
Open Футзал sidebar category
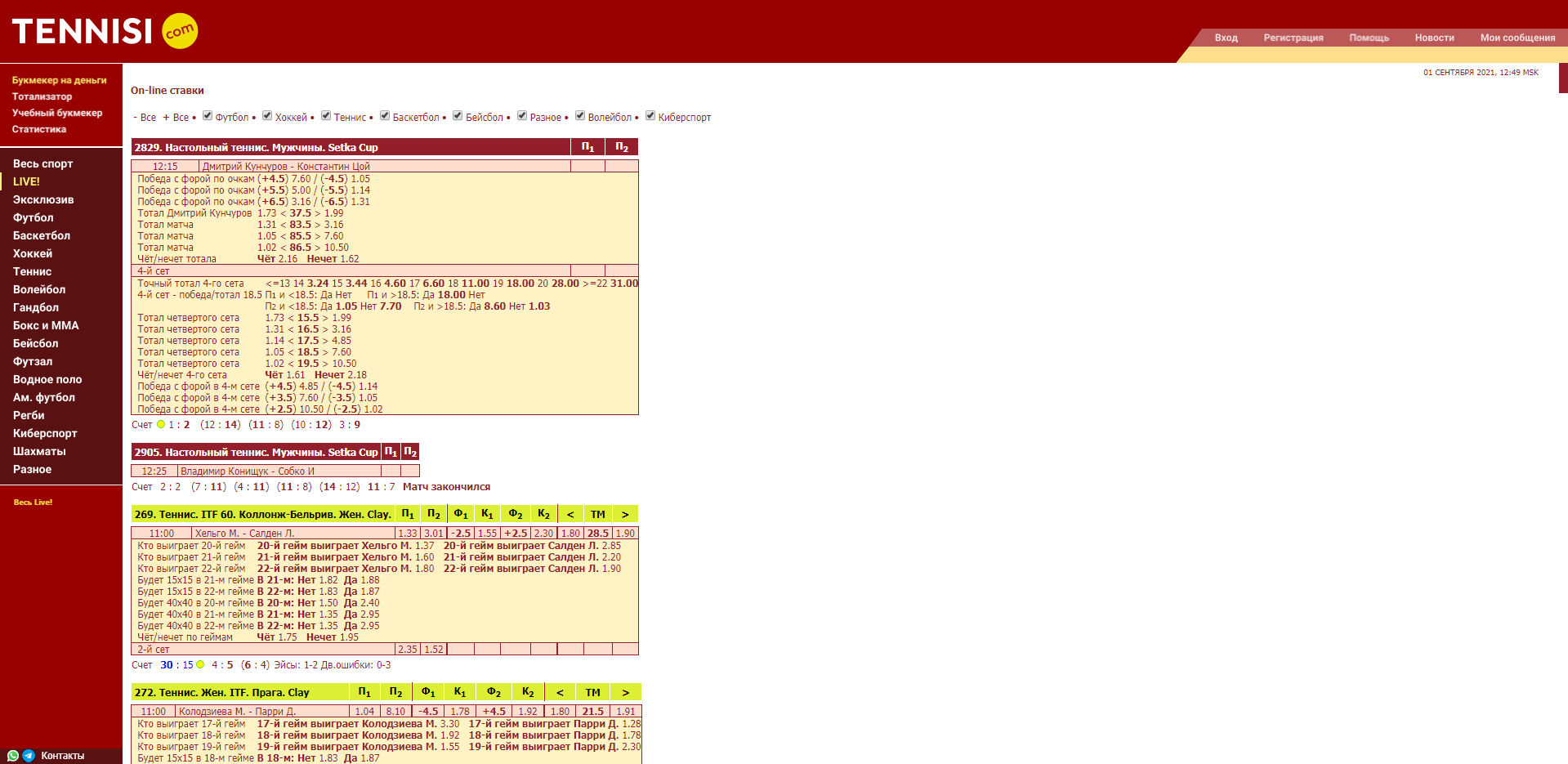(x=33, y=361)
